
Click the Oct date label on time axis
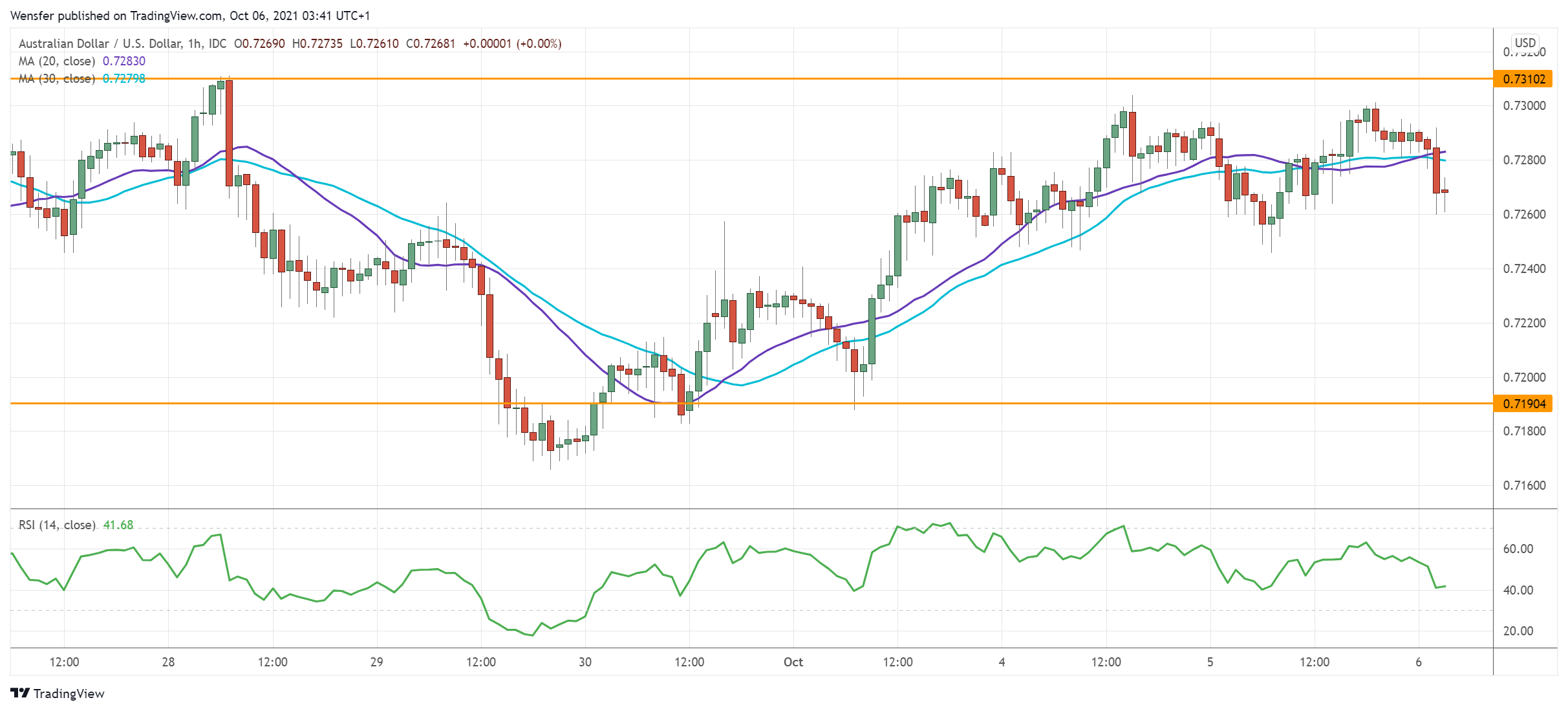pos(793,662)
